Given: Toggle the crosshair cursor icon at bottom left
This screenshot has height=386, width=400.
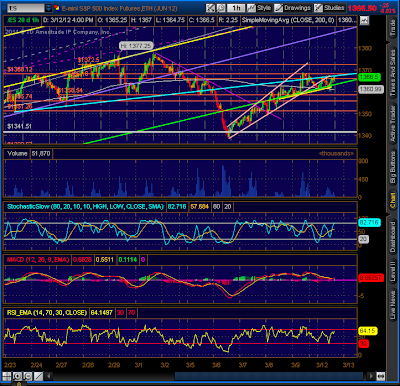Looking at the screenshot, I should tap(7, 376).
